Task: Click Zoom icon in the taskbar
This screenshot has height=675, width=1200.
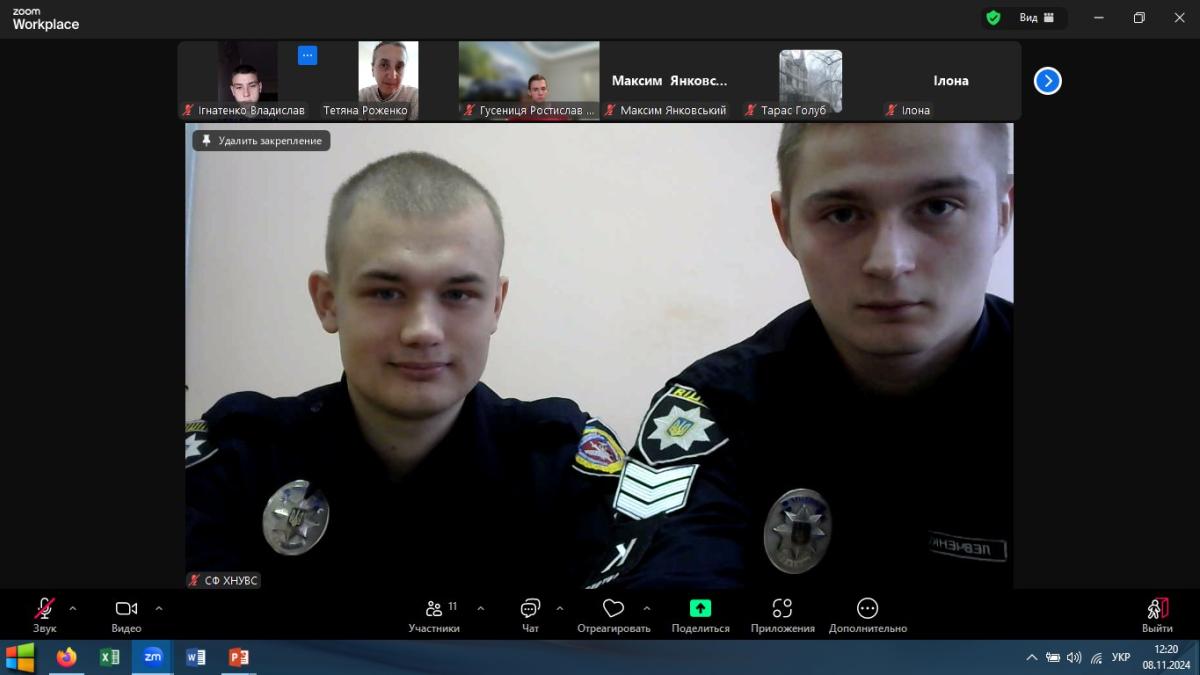Action: (152, 657)
